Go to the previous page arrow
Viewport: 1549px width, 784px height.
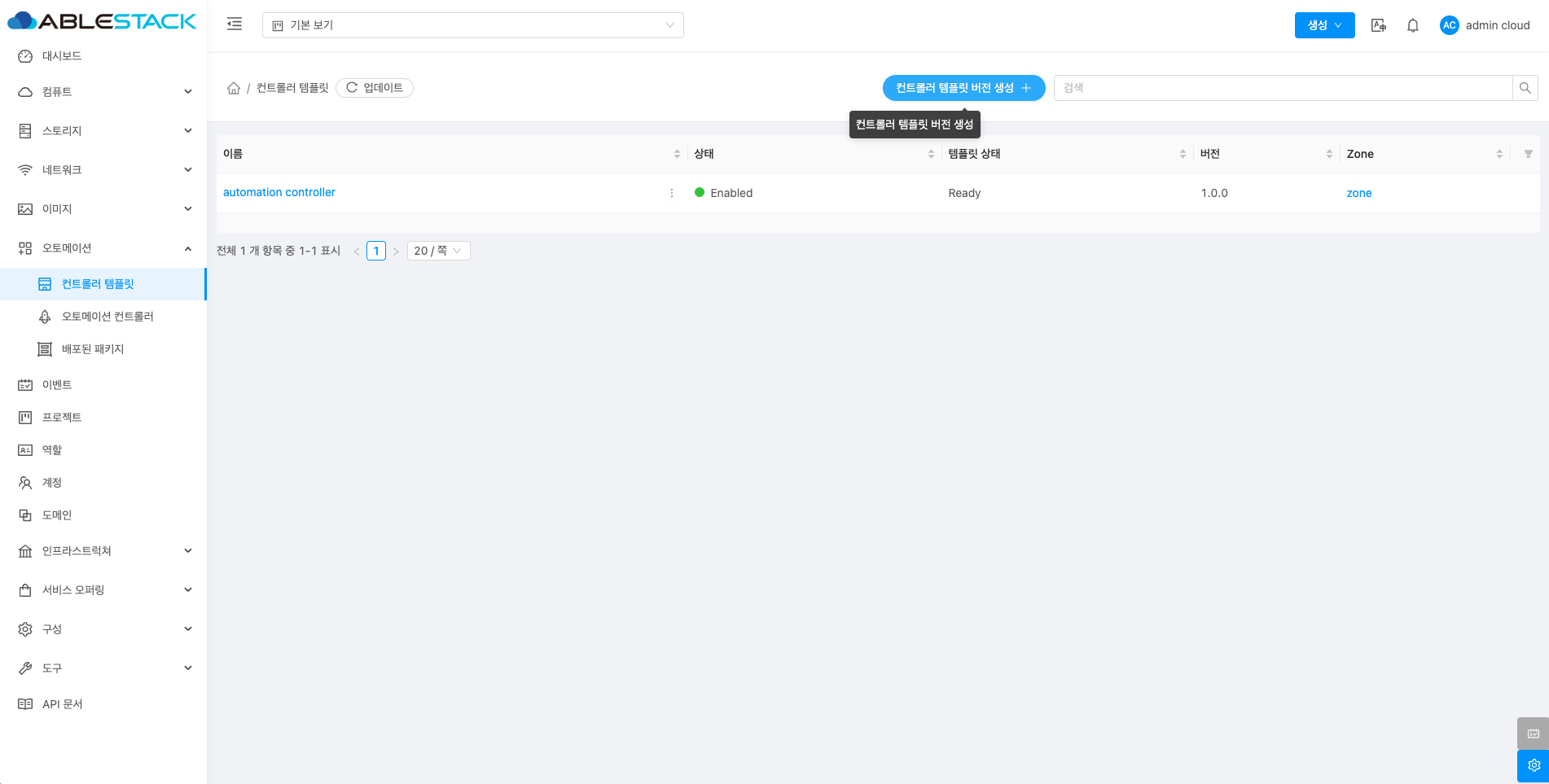tap(357, 252)
